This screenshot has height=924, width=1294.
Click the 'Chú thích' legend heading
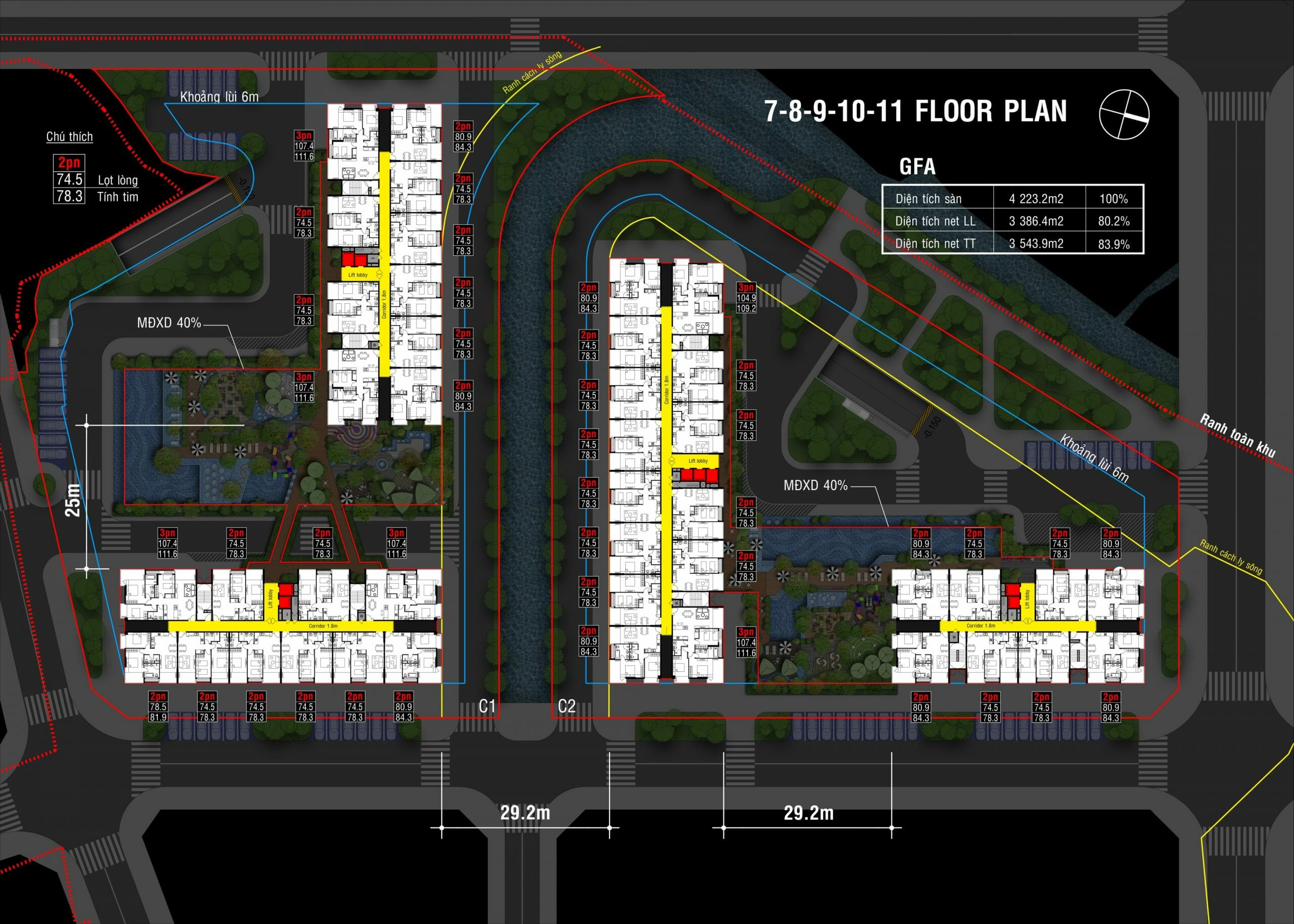[69, 136]
